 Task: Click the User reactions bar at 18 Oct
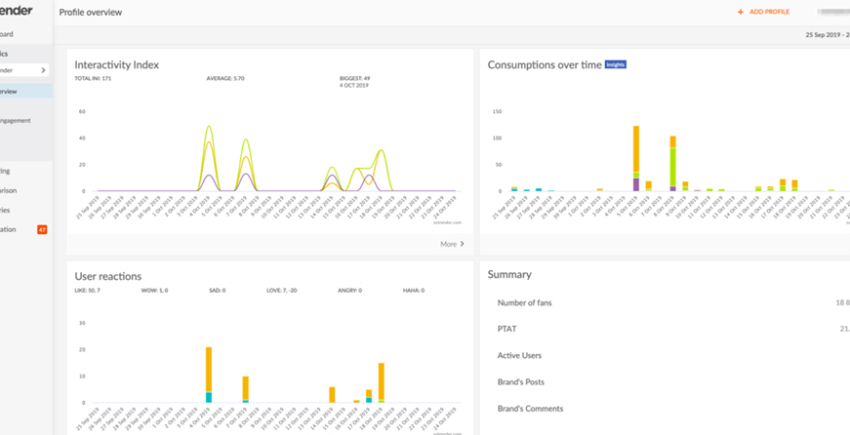(381, 382)
